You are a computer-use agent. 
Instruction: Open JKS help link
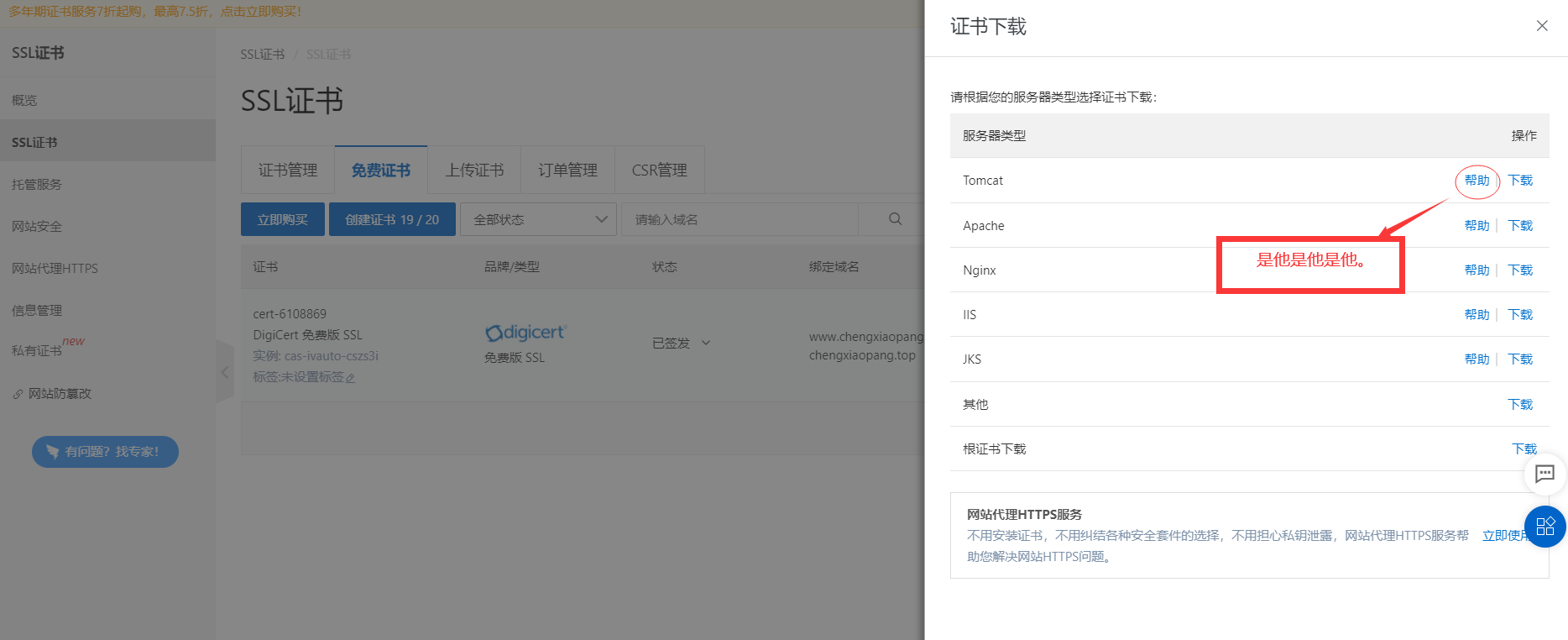pyautogui.click(x=1477, y=359)
